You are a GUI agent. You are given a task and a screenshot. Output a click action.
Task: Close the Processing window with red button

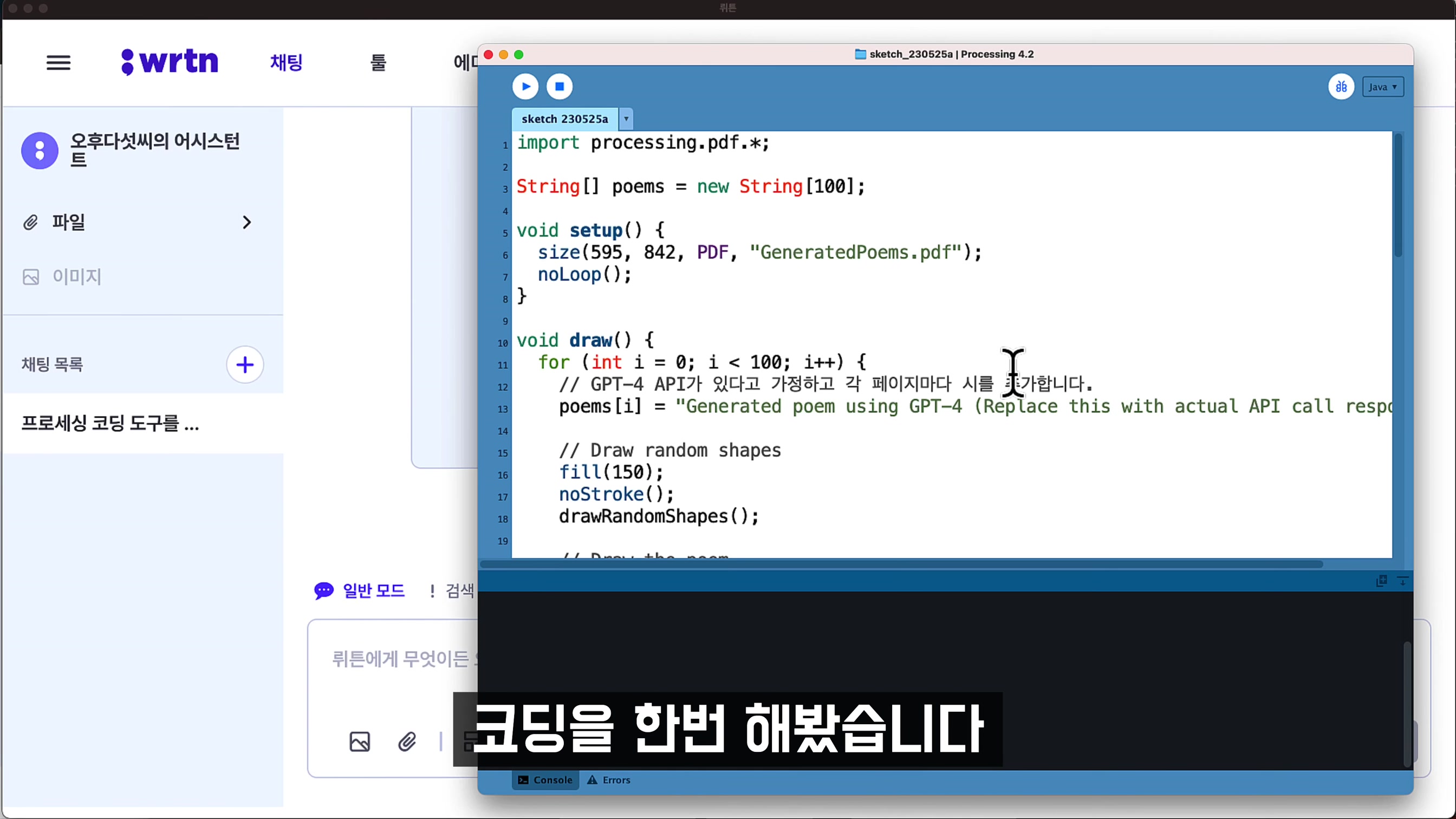489,54
